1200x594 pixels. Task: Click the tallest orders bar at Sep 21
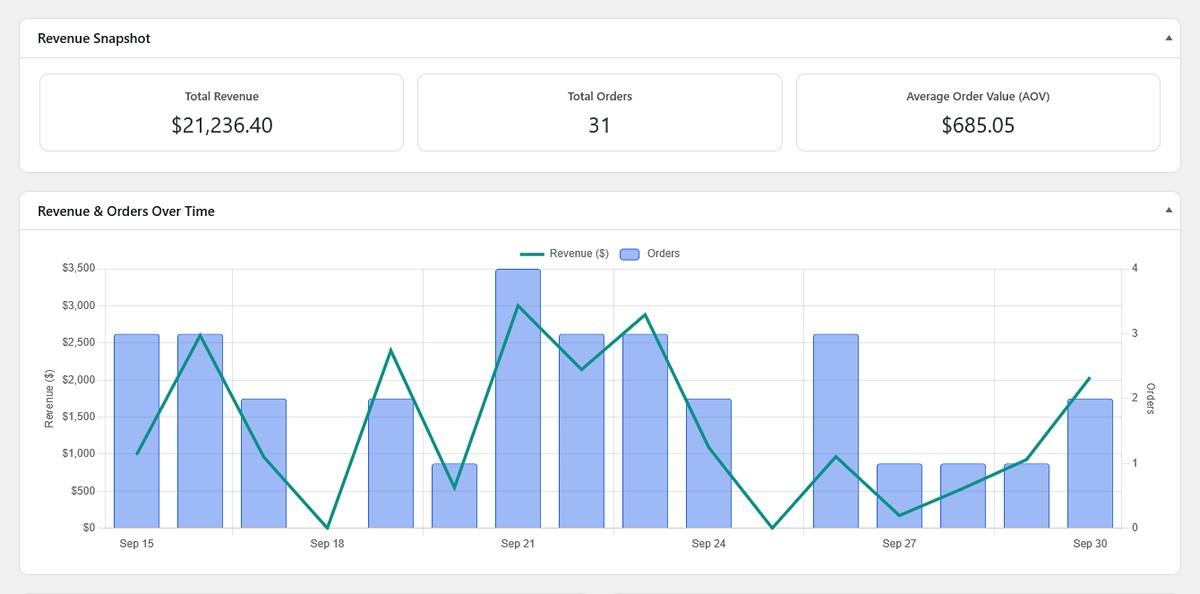[x=518, y=398]
